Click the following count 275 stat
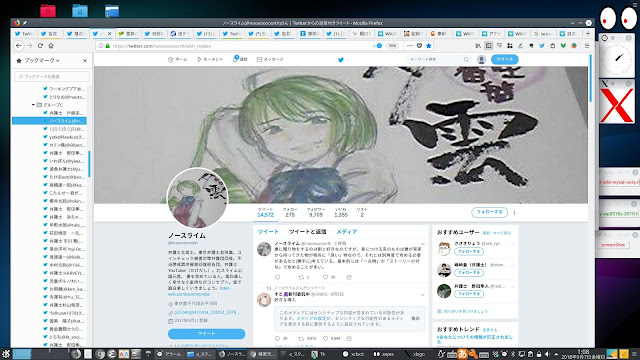 (x=290, y=212)
